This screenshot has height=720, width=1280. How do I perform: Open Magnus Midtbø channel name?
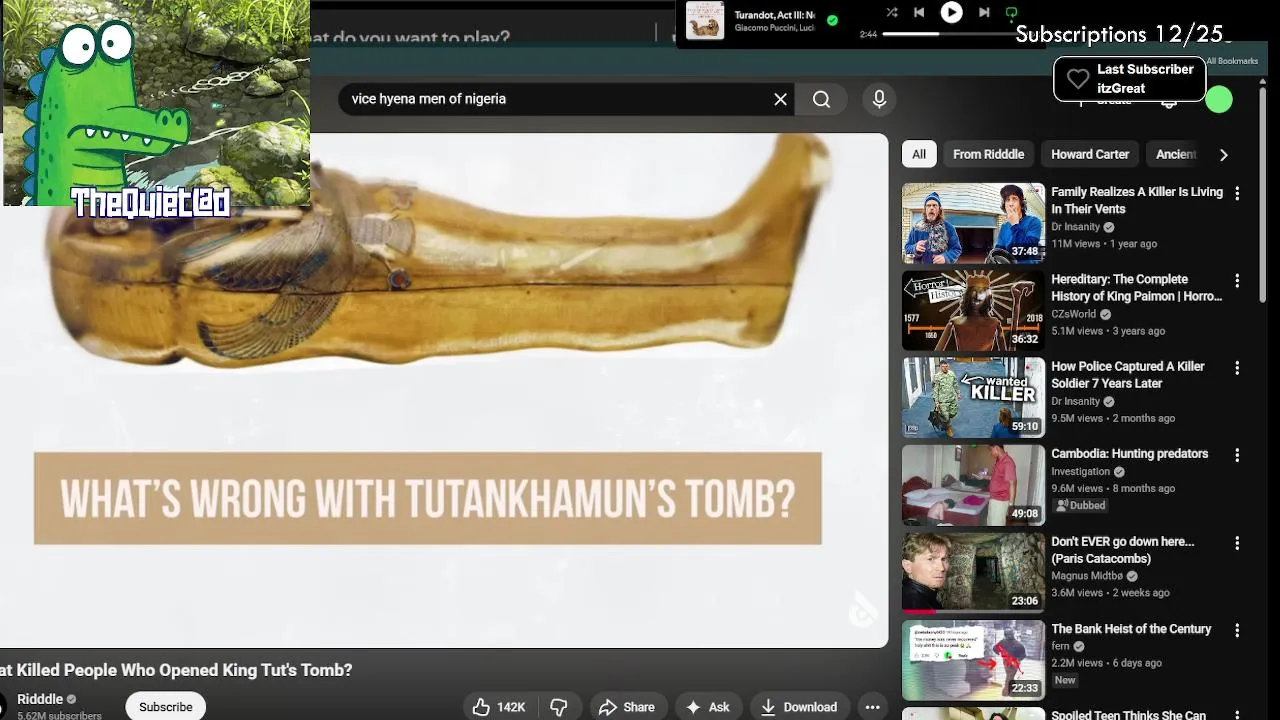tap(1087, 576)
